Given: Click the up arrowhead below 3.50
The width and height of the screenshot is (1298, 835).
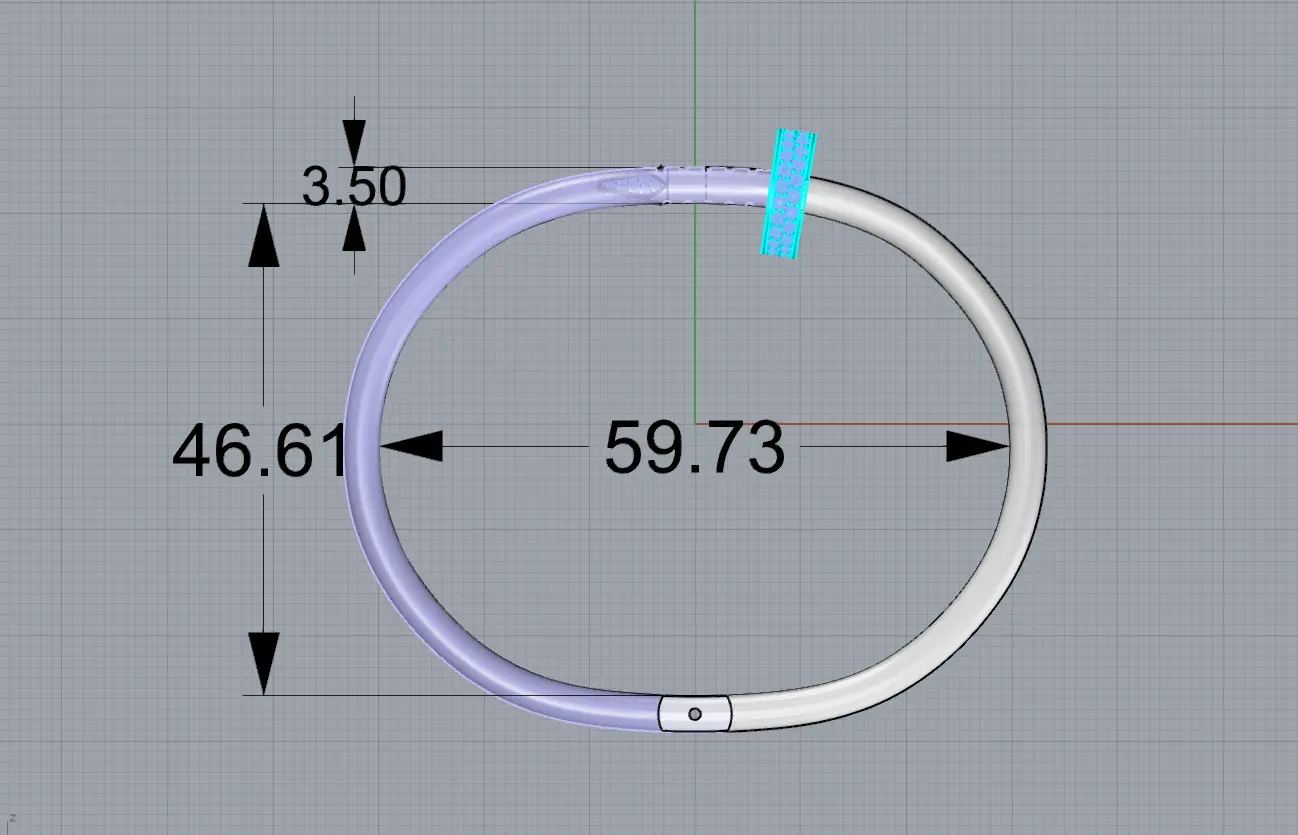Looking at the screenshot, I should (x=354, y=233).
